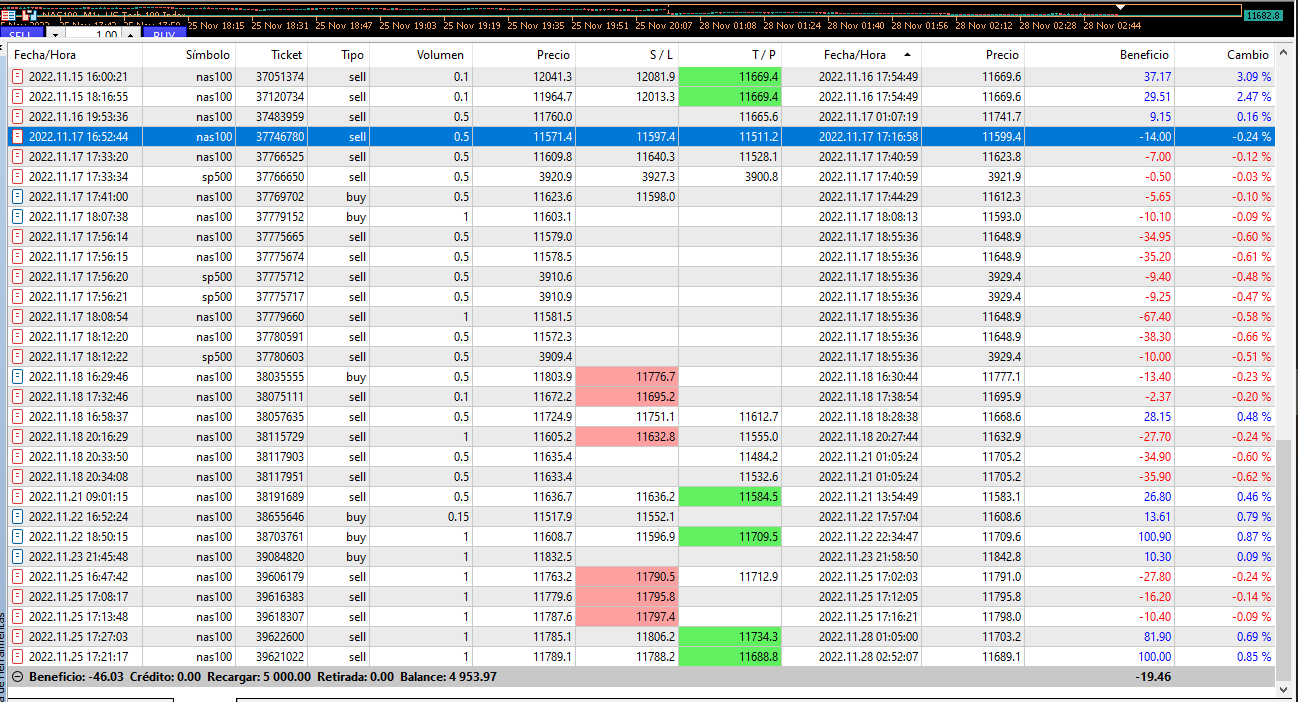
Task: Click the profit value -67.40
Action: point(1154,316)
